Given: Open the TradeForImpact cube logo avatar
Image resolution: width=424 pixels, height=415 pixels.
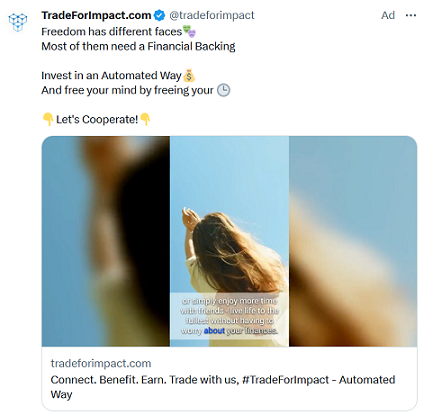Looking at the screenshot, I should (18, 22).
